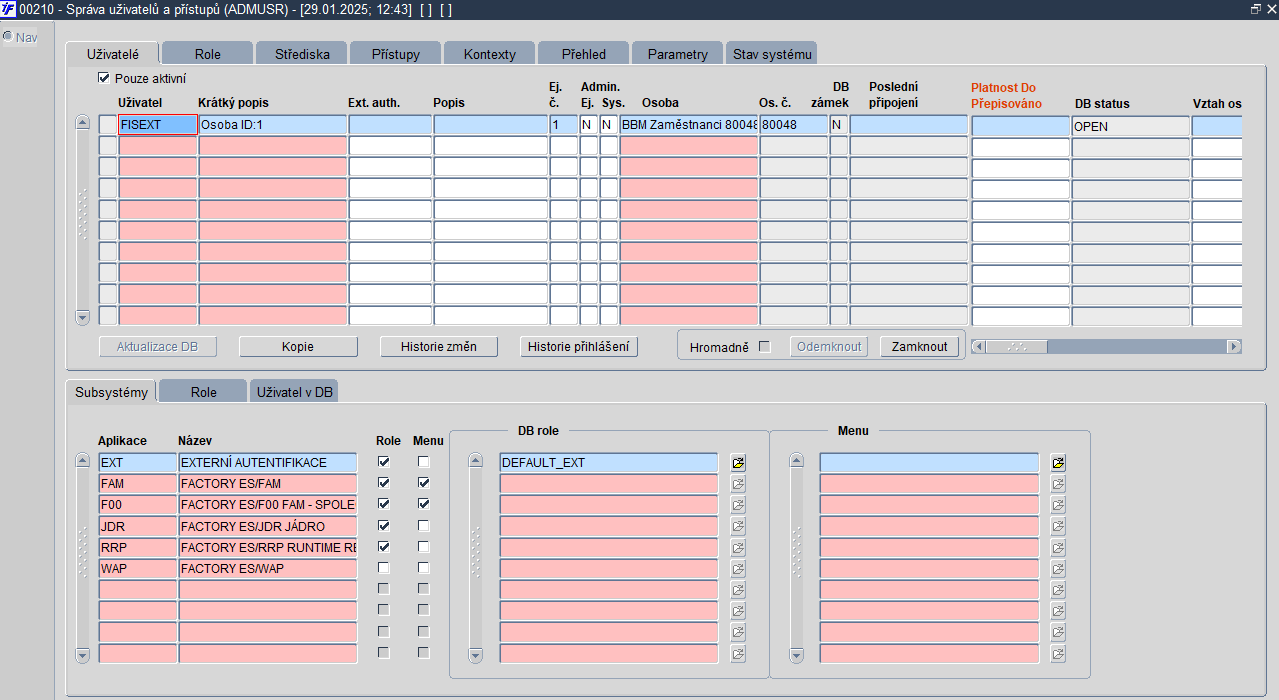Select the RRP application cell
Viewport: 1279px width, 700px height.
click(138, 547)
